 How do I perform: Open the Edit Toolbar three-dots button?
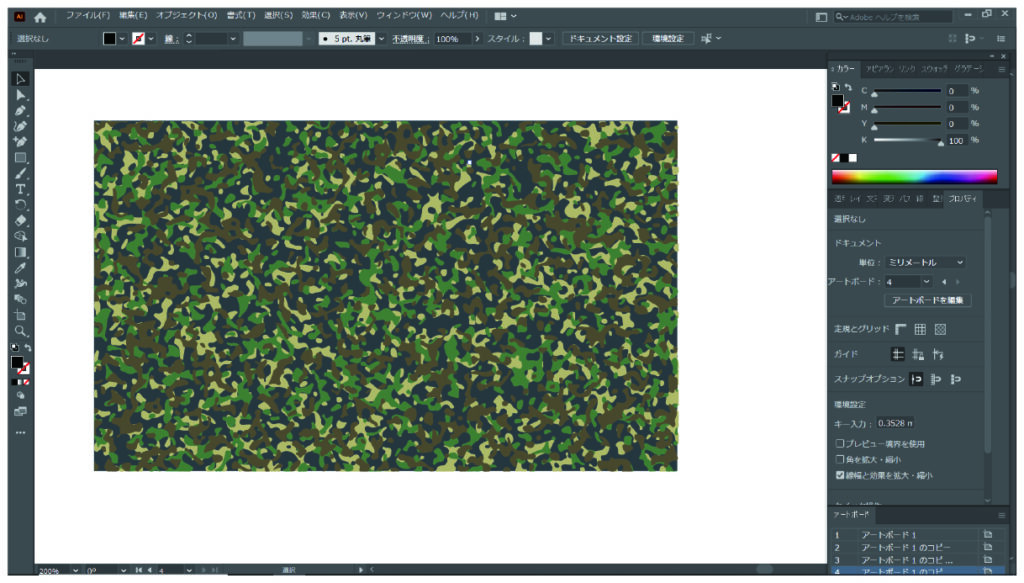coord(20,432)
